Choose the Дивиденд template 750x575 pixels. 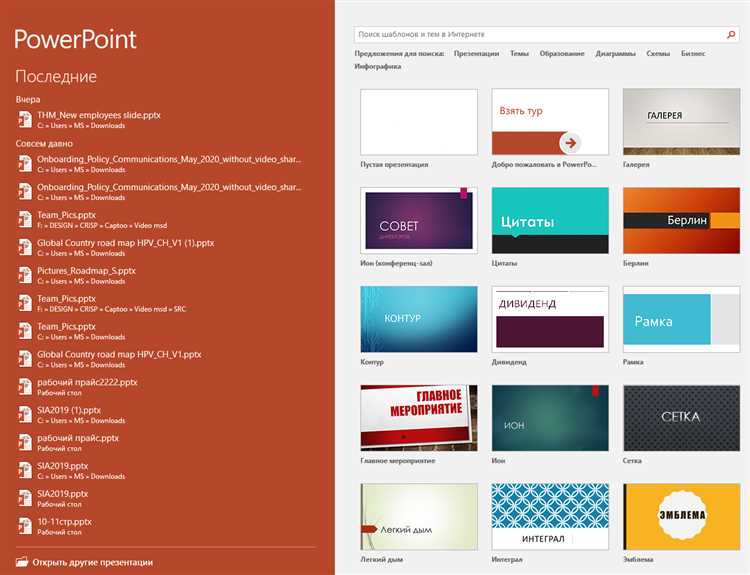550,320
